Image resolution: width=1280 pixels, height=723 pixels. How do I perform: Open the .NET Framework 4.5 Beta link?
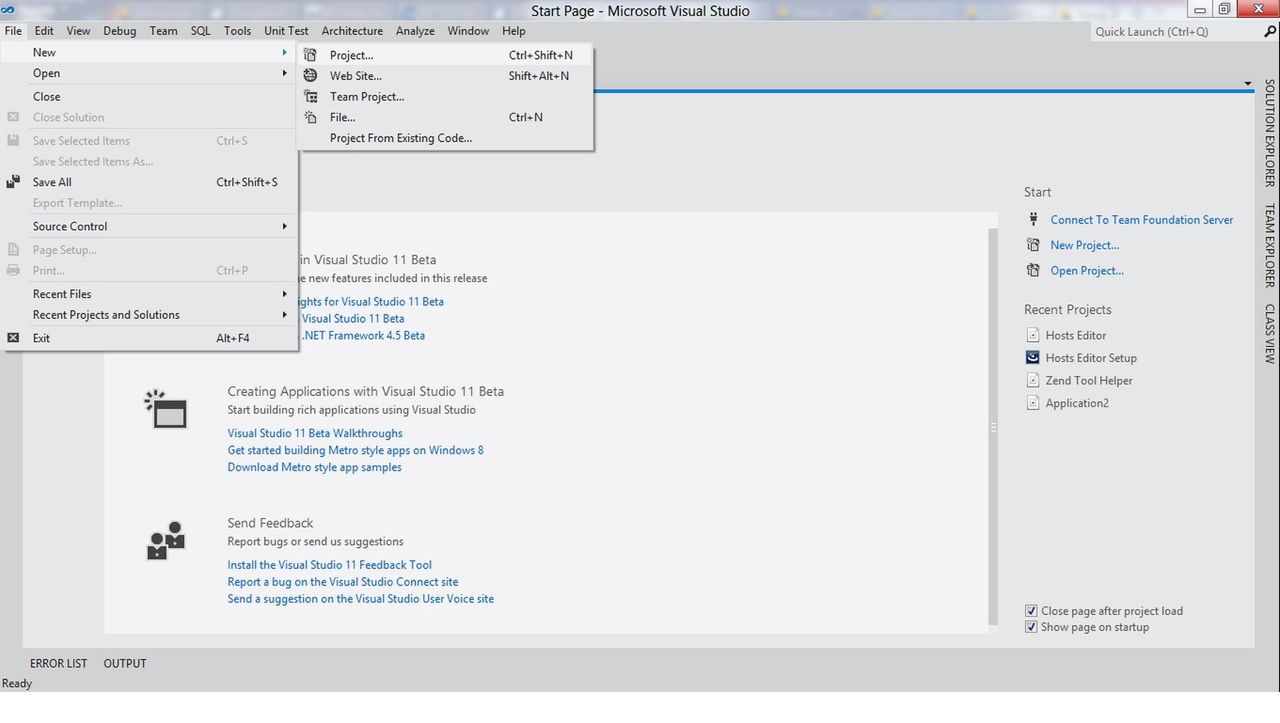click(363, 336)
